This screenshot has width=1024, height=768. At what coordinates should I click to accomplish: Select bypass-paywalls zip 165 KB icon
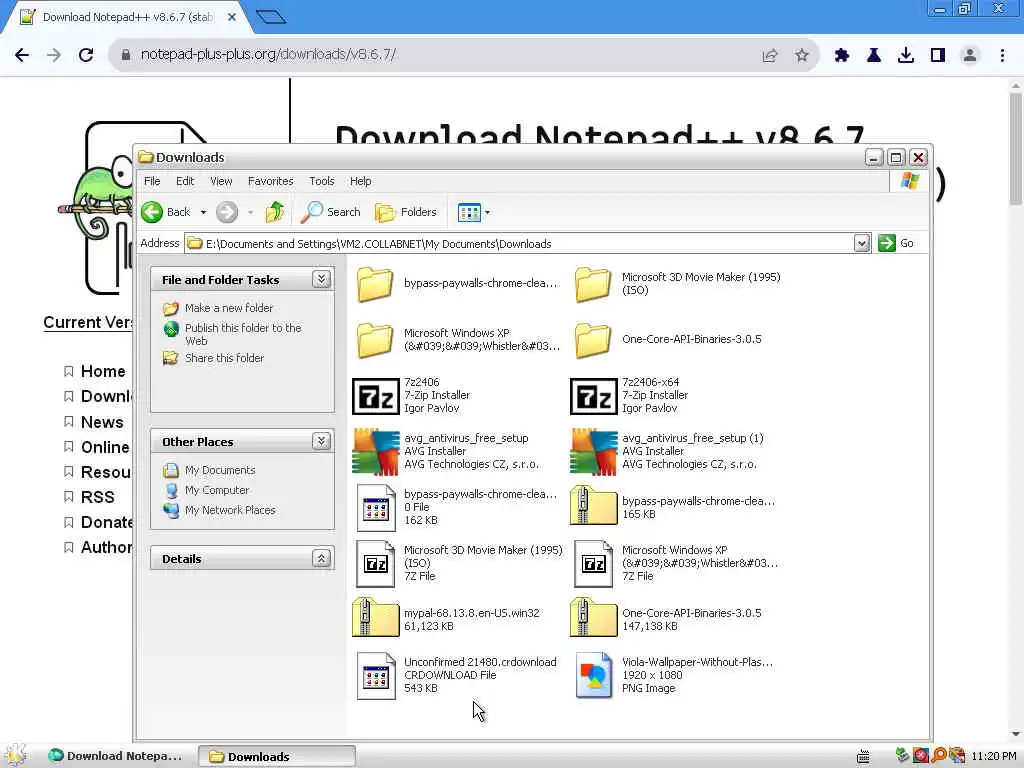coord(594,505)
